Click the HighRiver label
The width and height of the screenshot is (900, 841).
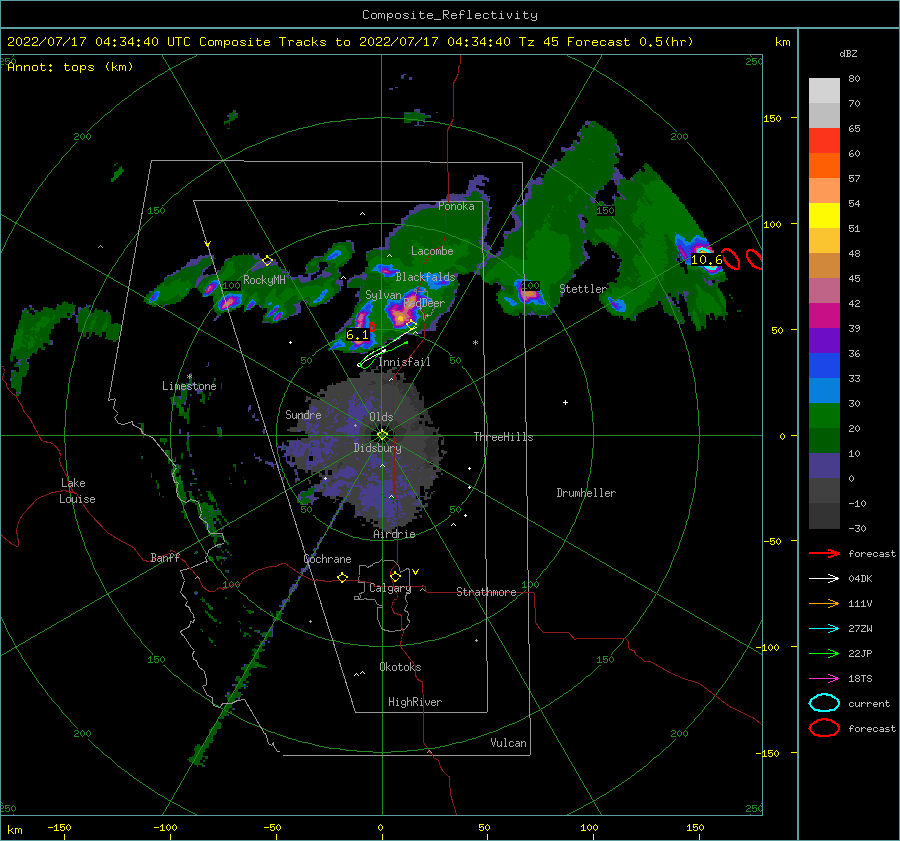coord(415,702)
